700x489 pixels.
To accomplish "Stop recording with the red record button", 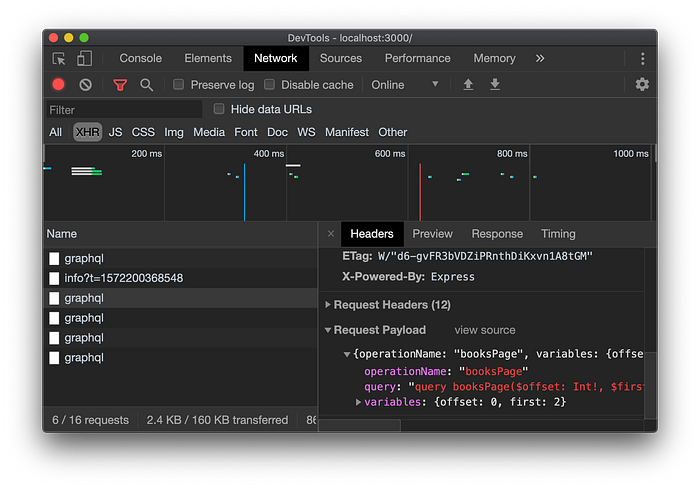I will tap(58, 85).
